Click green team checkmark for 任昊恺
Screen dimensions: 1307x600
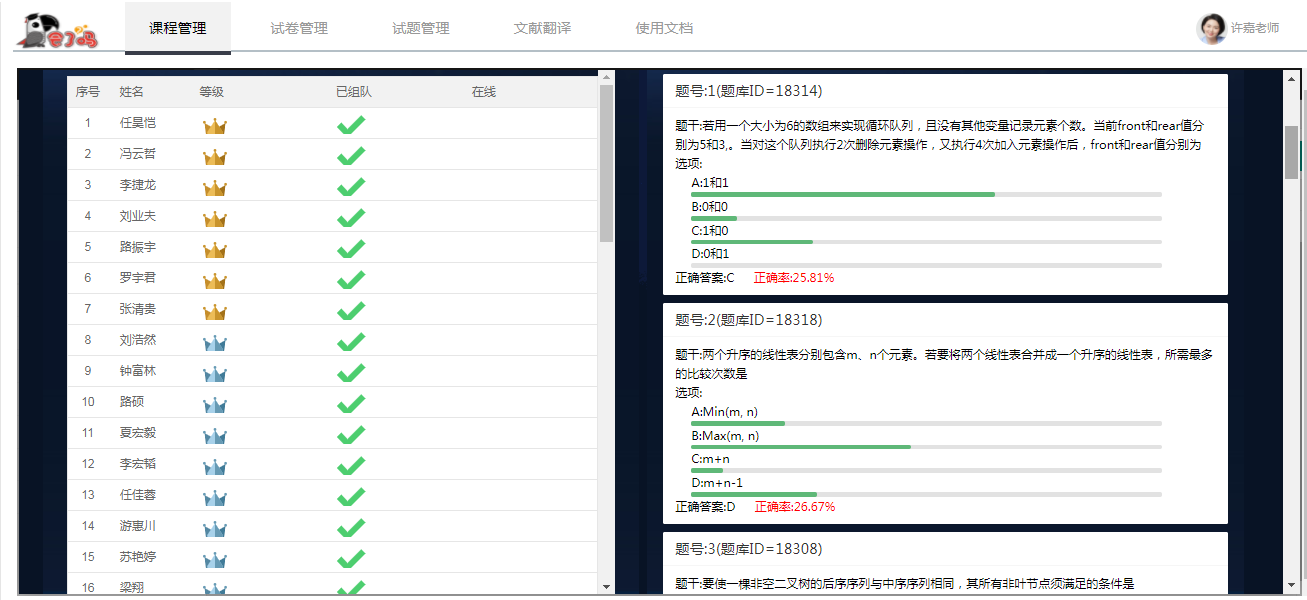click(x=350, y=125)
